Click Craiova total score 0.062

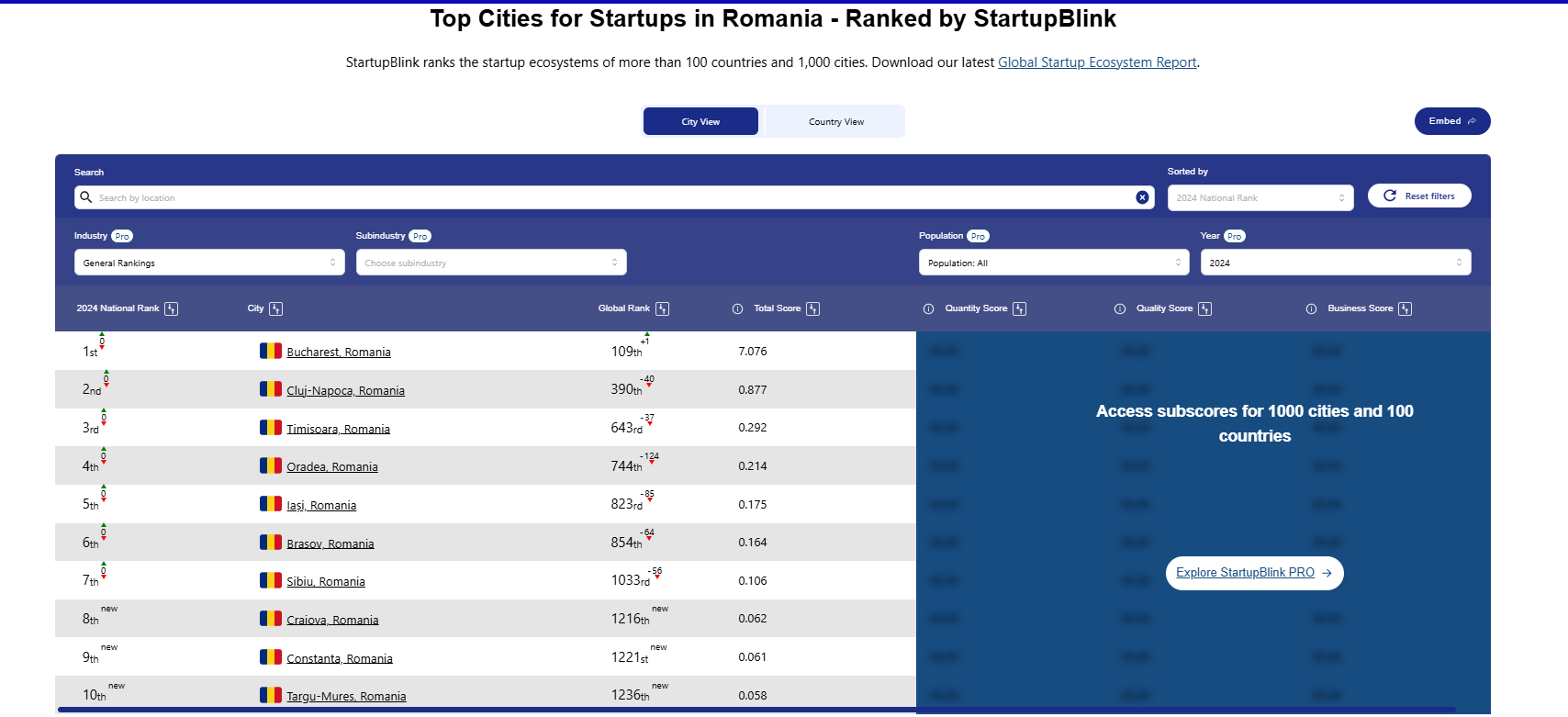click(753, 619)
